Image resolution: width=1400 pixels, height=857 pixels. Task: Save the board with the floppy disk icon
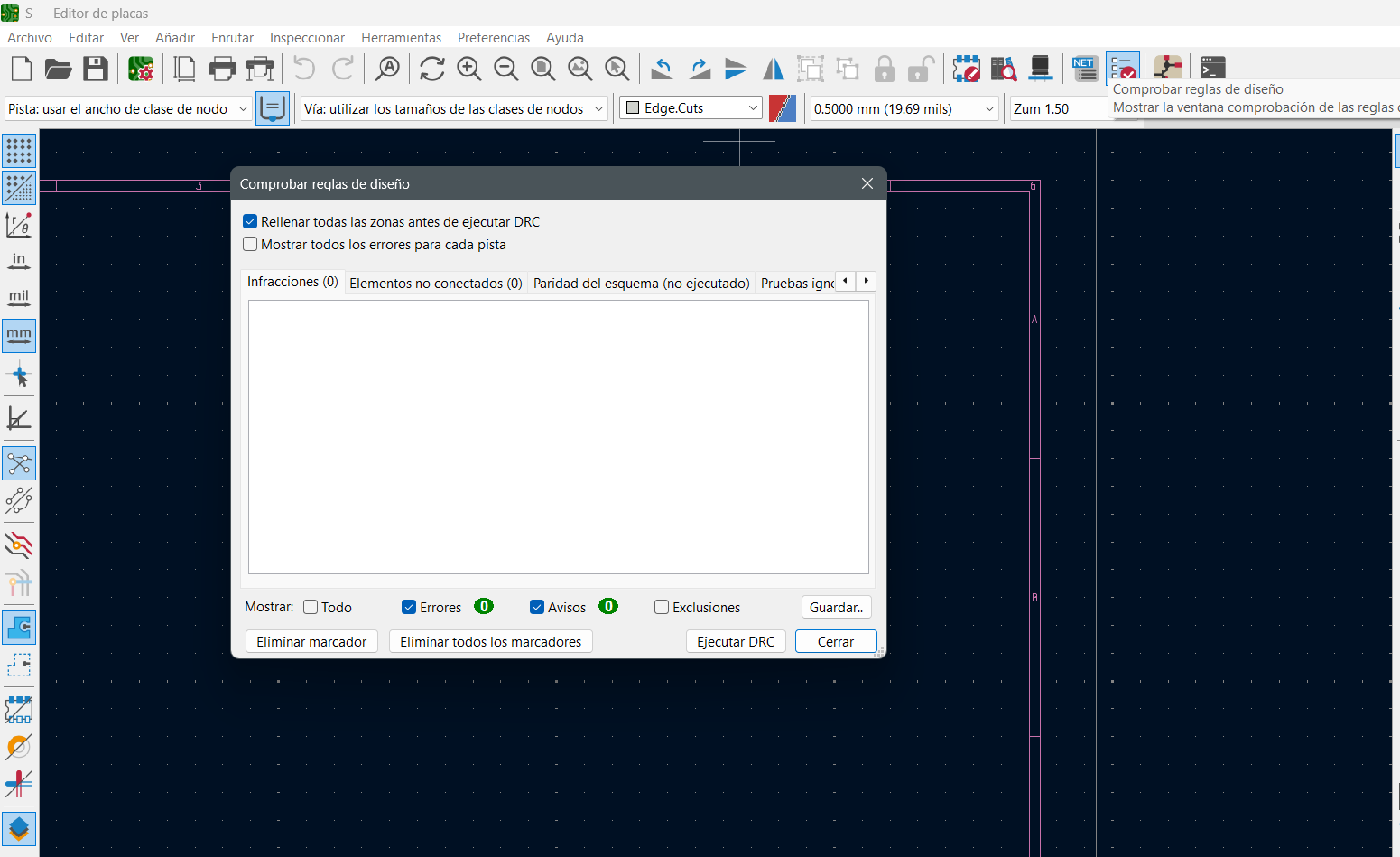pos(96,69)
